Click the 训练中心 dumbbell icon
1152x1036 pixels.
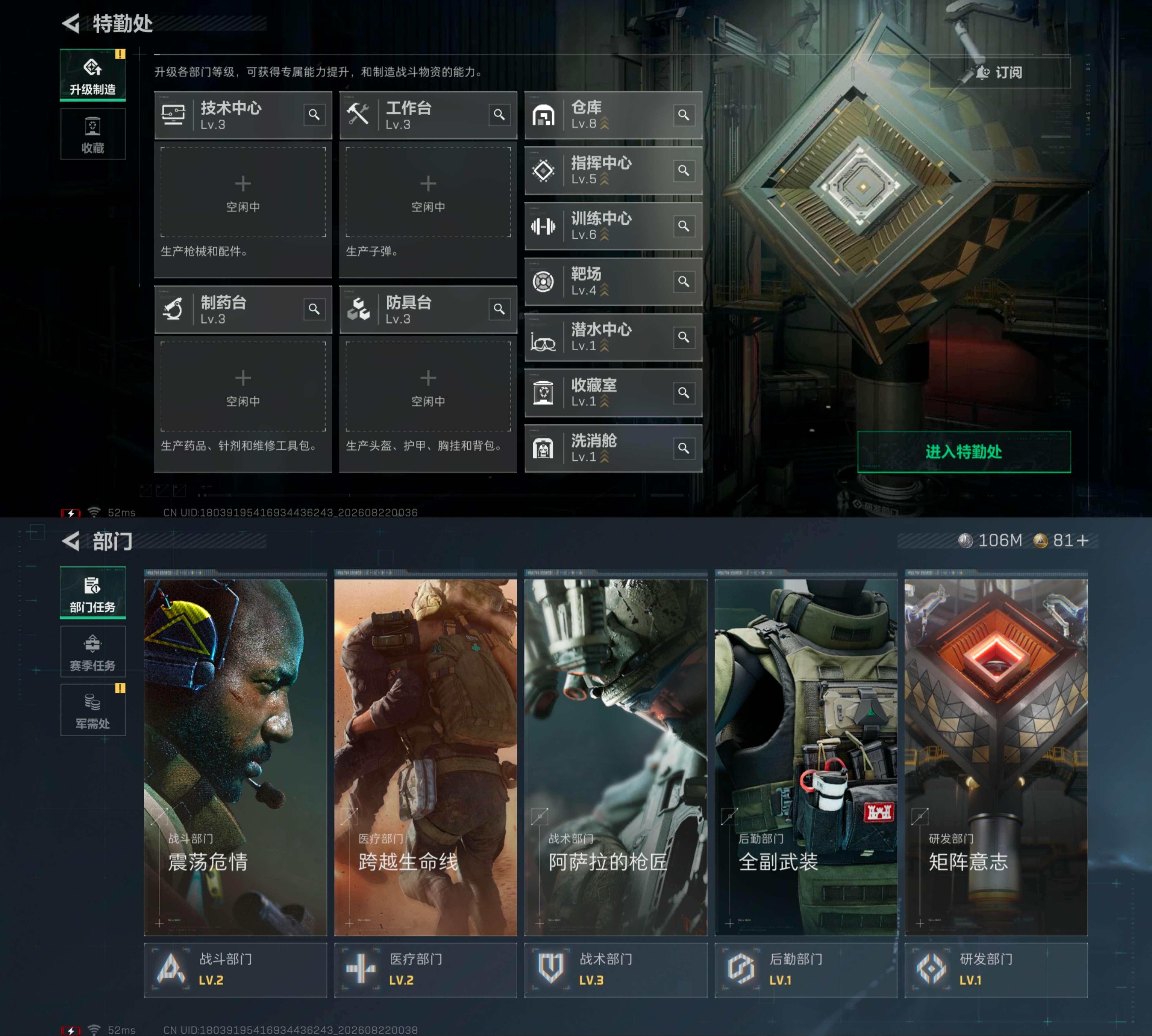point(543,226)
